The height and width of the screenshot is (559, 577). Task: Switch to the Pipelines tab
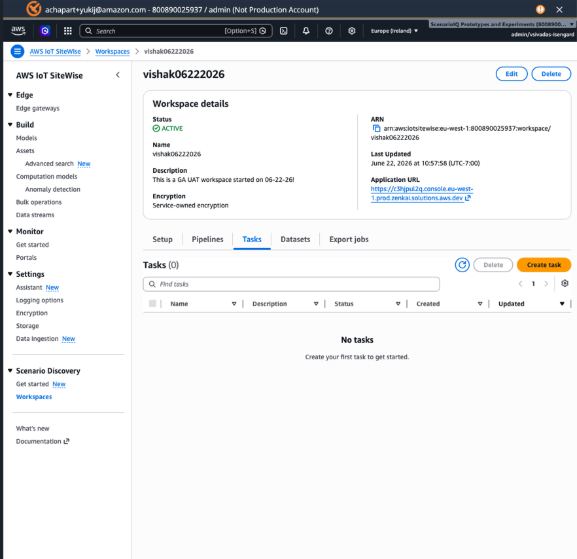pyautogui.click(x=207, y=239)
